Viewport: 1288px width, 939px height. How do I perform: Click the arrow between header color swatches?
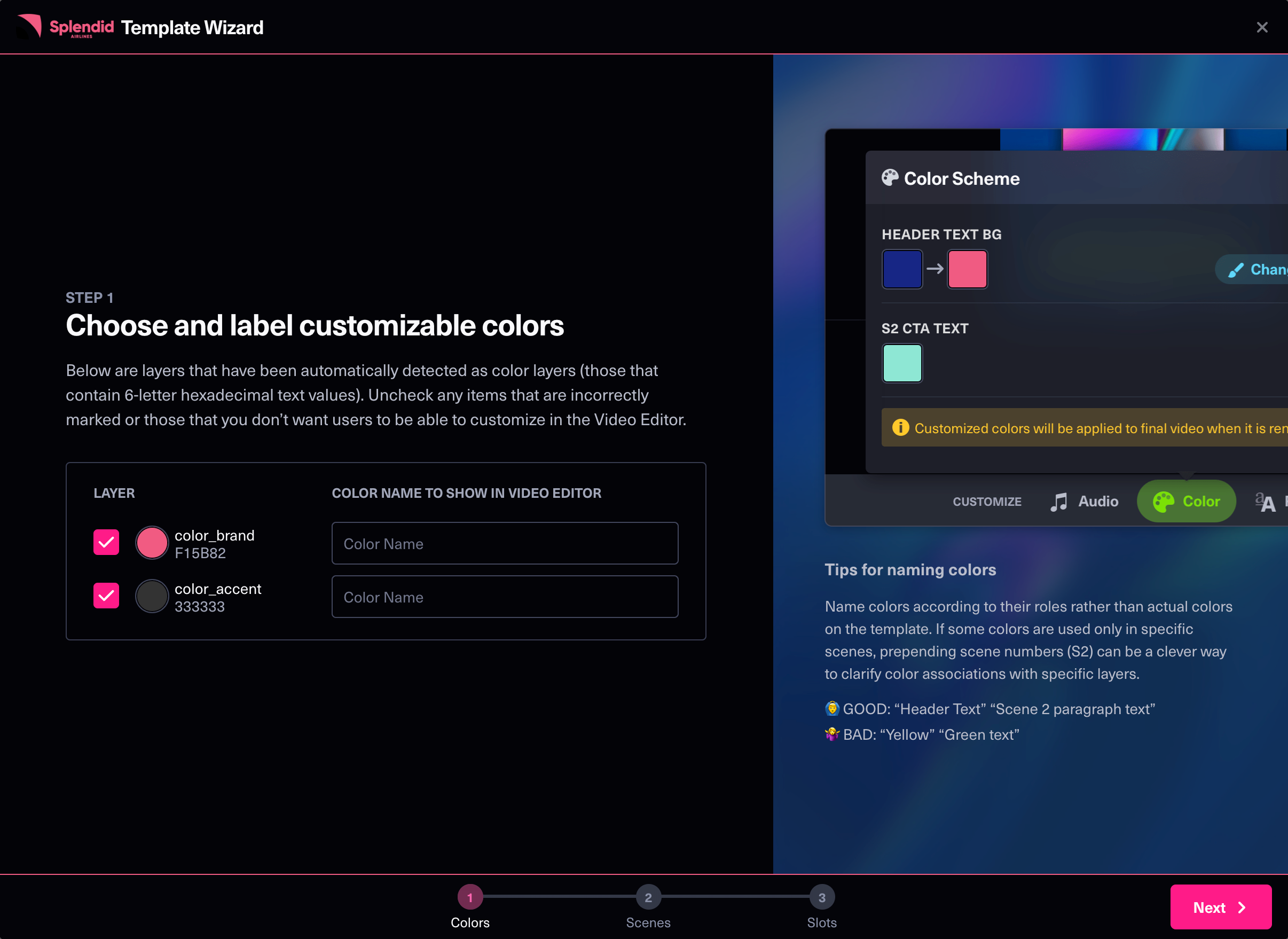934,269
